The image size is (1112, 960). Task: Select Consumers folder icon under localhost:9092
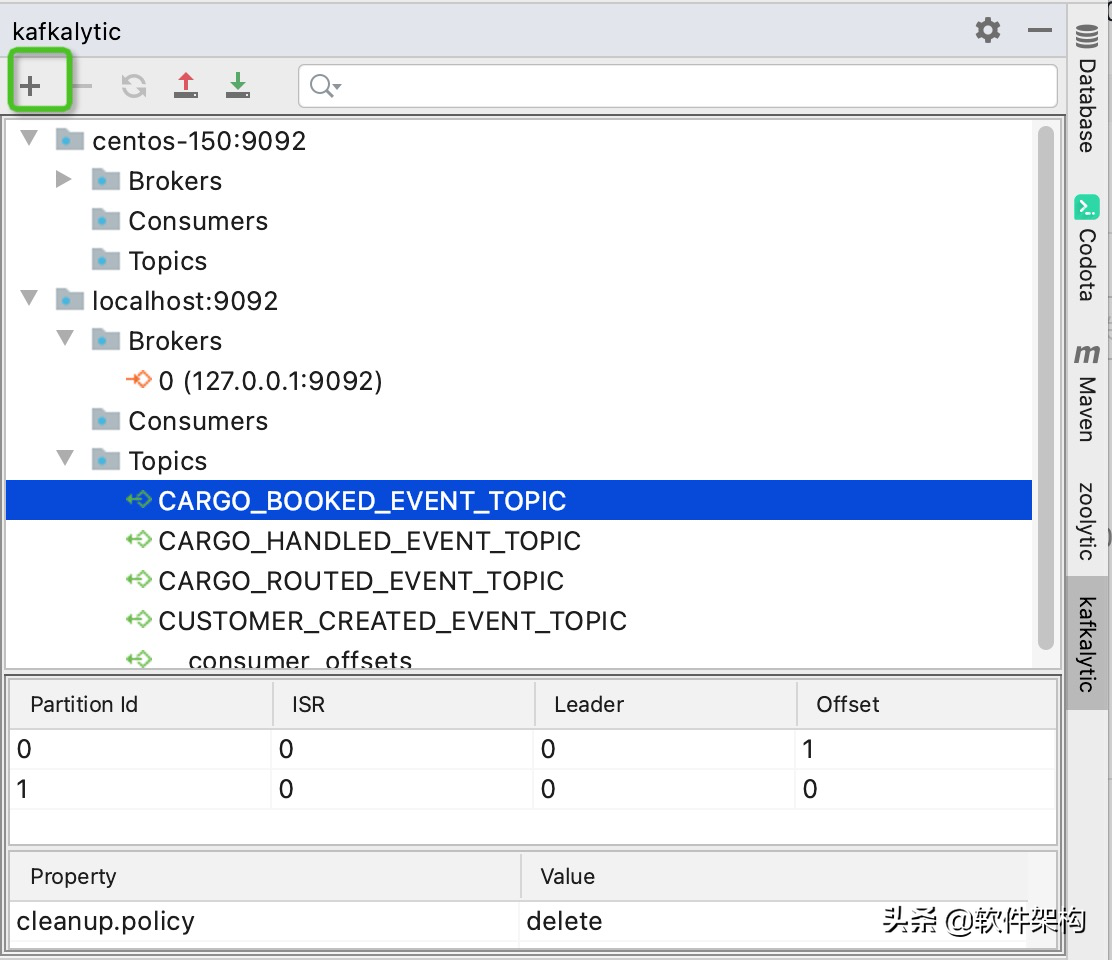106,420
